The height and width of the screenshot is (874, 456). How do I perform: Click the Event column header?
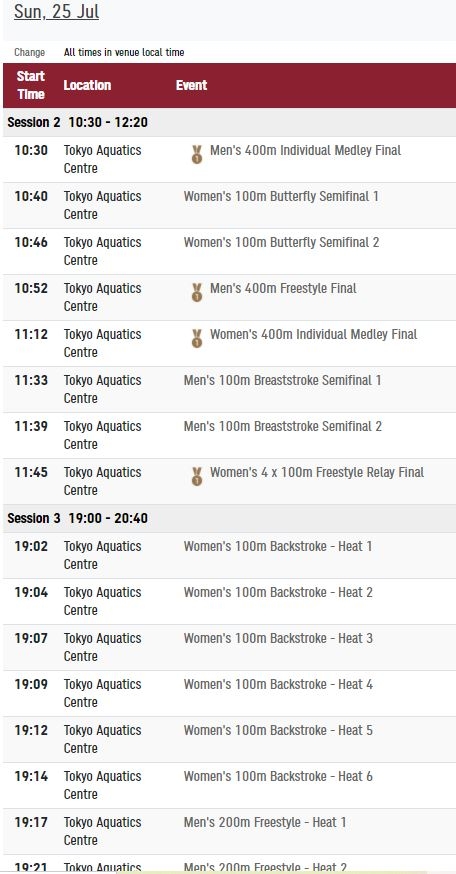(x=191, y=85)
